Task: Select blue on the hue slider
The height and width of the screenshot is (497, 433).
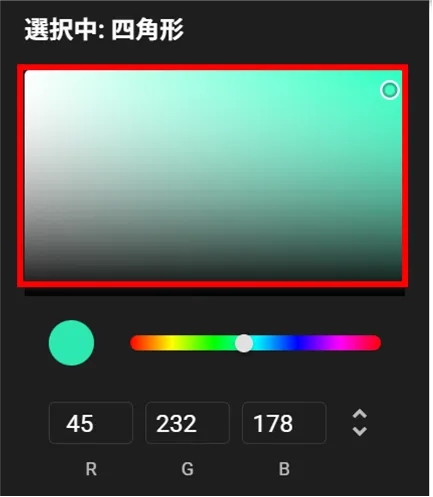Action: pyautogui.click(x=297, y=343)
